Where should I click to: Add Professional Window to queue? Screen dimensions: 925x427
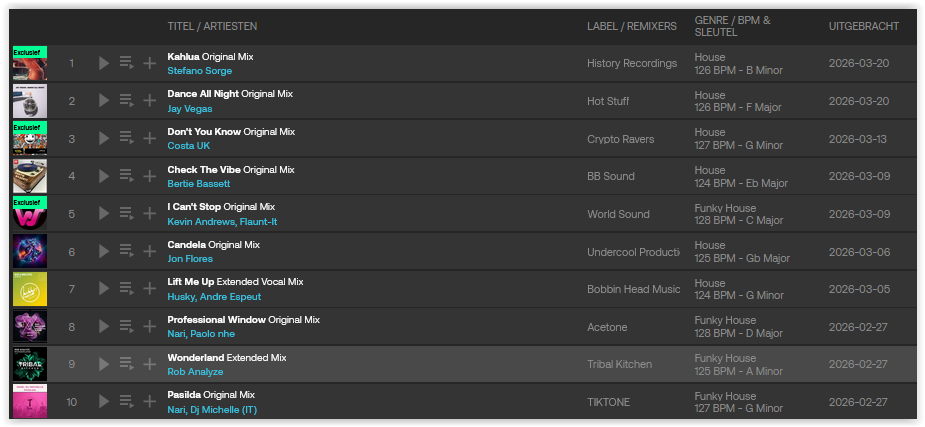click(x=126, y=327)
